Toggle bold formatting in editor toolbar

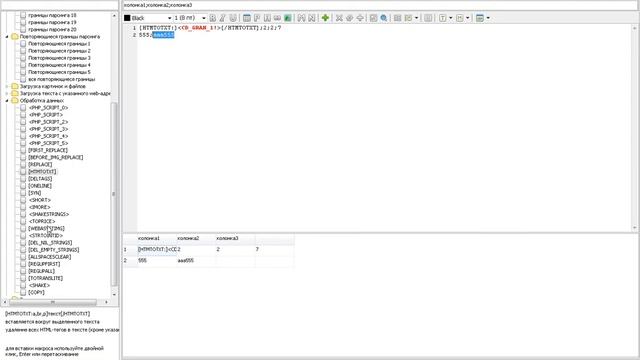[x=213, y=18]
